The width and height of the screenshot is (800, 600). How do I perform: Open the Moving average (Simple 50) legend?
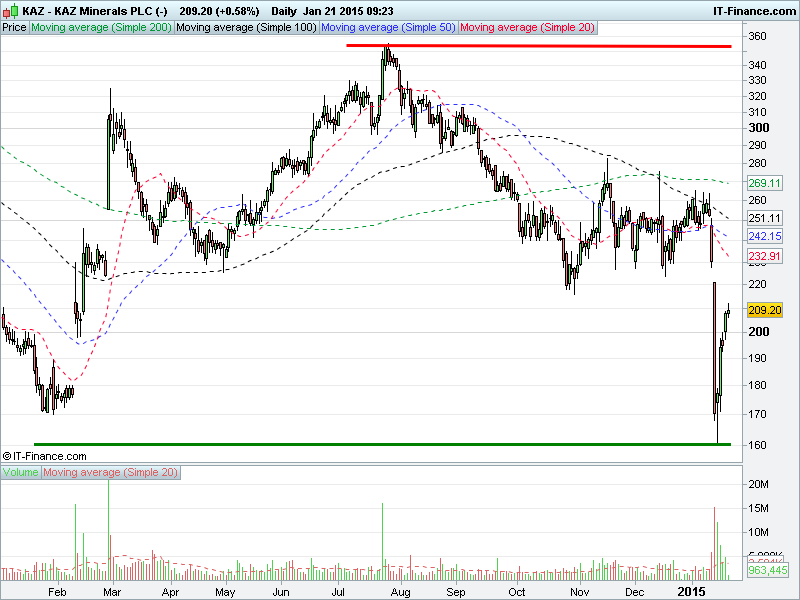[x=388, y=28]
